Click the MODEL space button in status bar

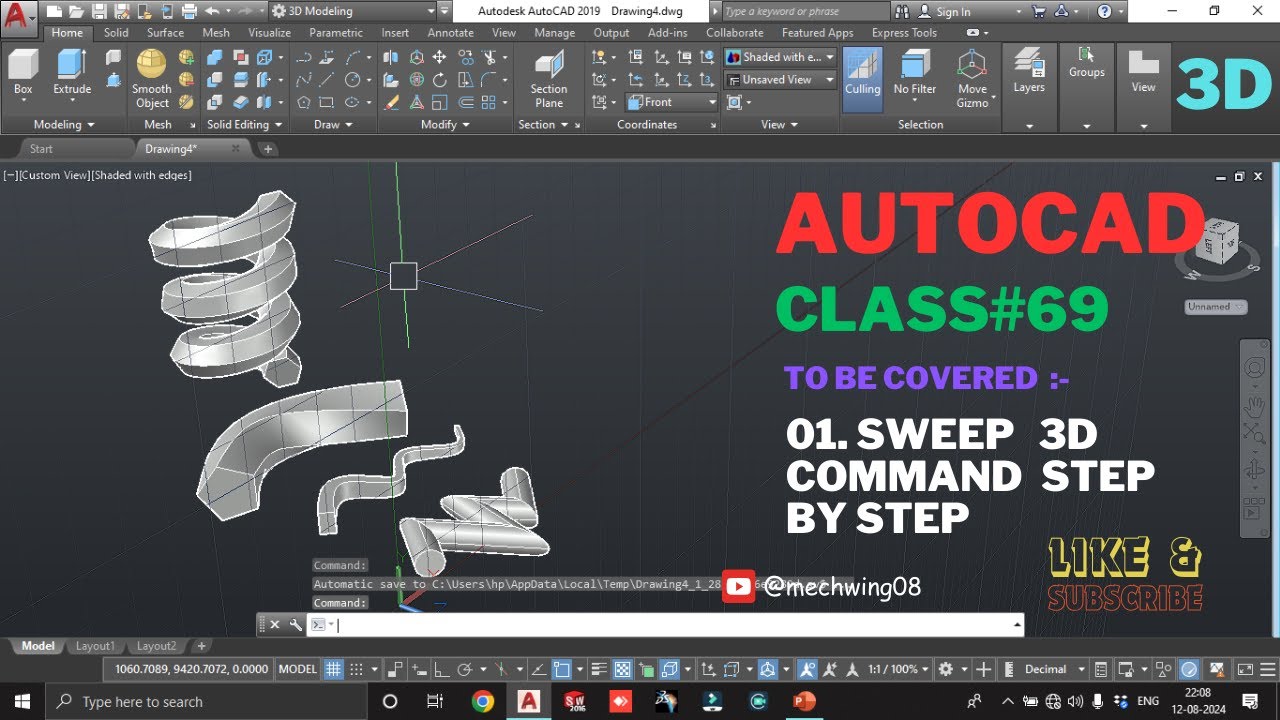[x=297, y=669]
